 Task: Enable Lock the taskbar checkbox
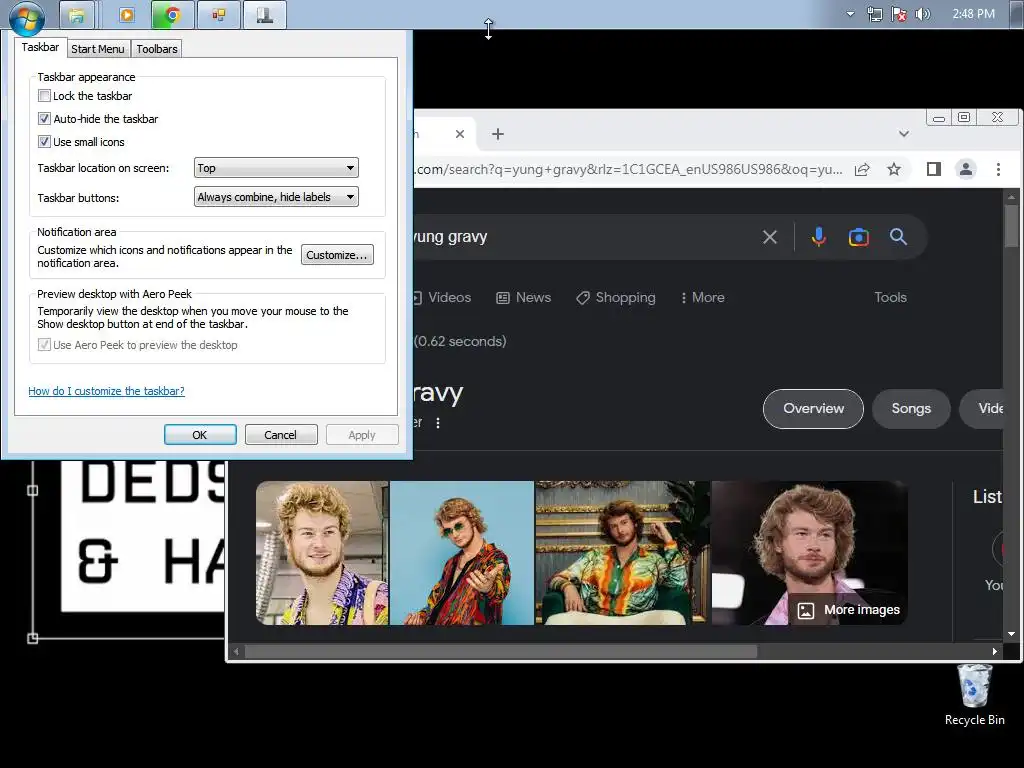(x=44, y=96)
